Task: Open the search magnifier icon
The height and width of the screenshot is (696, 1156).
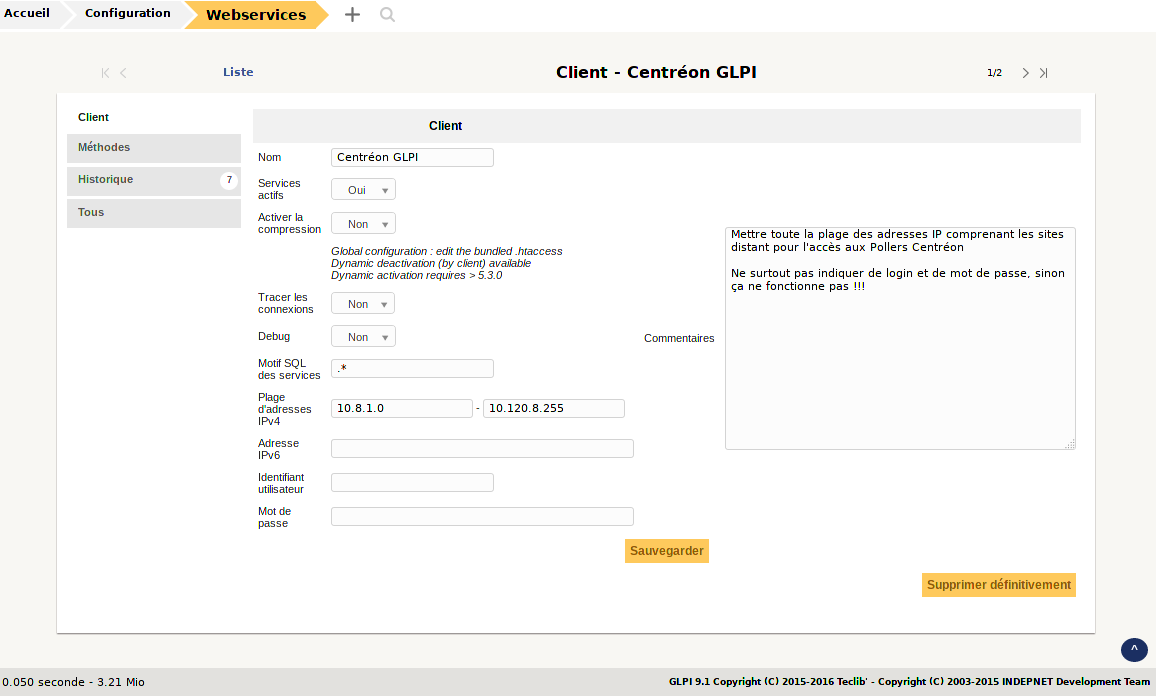Action: 386,15
